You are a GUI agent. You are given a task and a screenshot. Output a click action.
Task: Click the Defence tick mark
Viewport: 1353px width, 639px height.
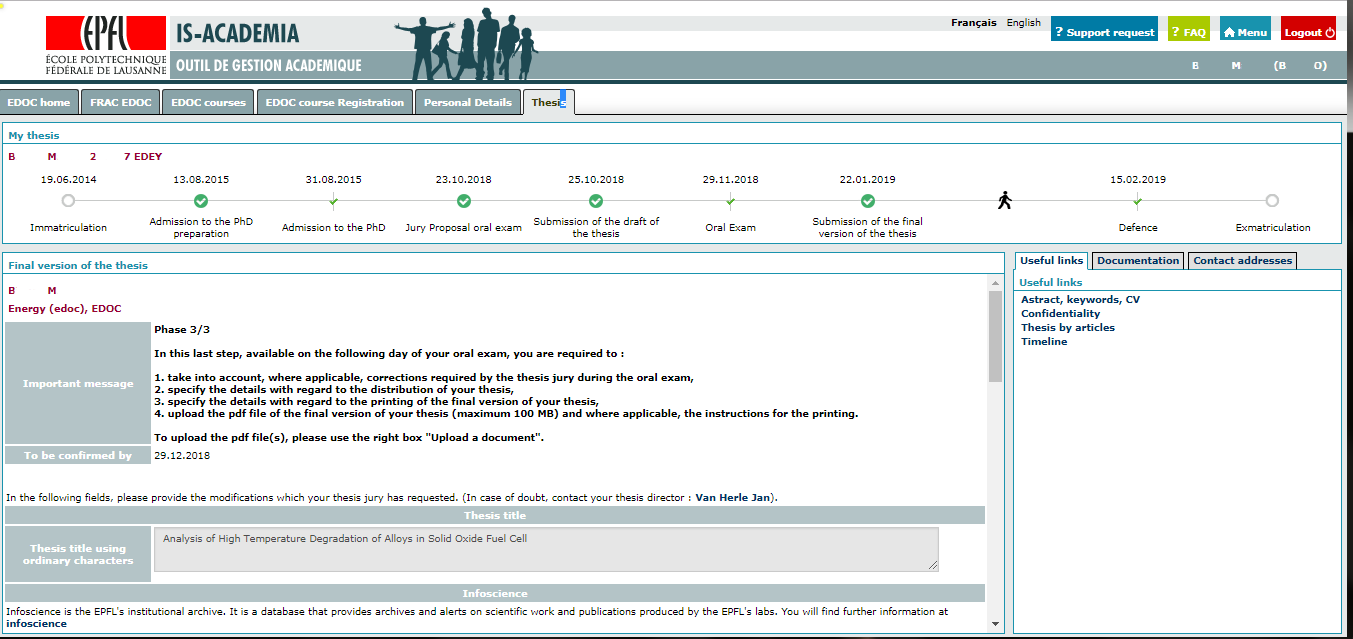point(1138,201)
